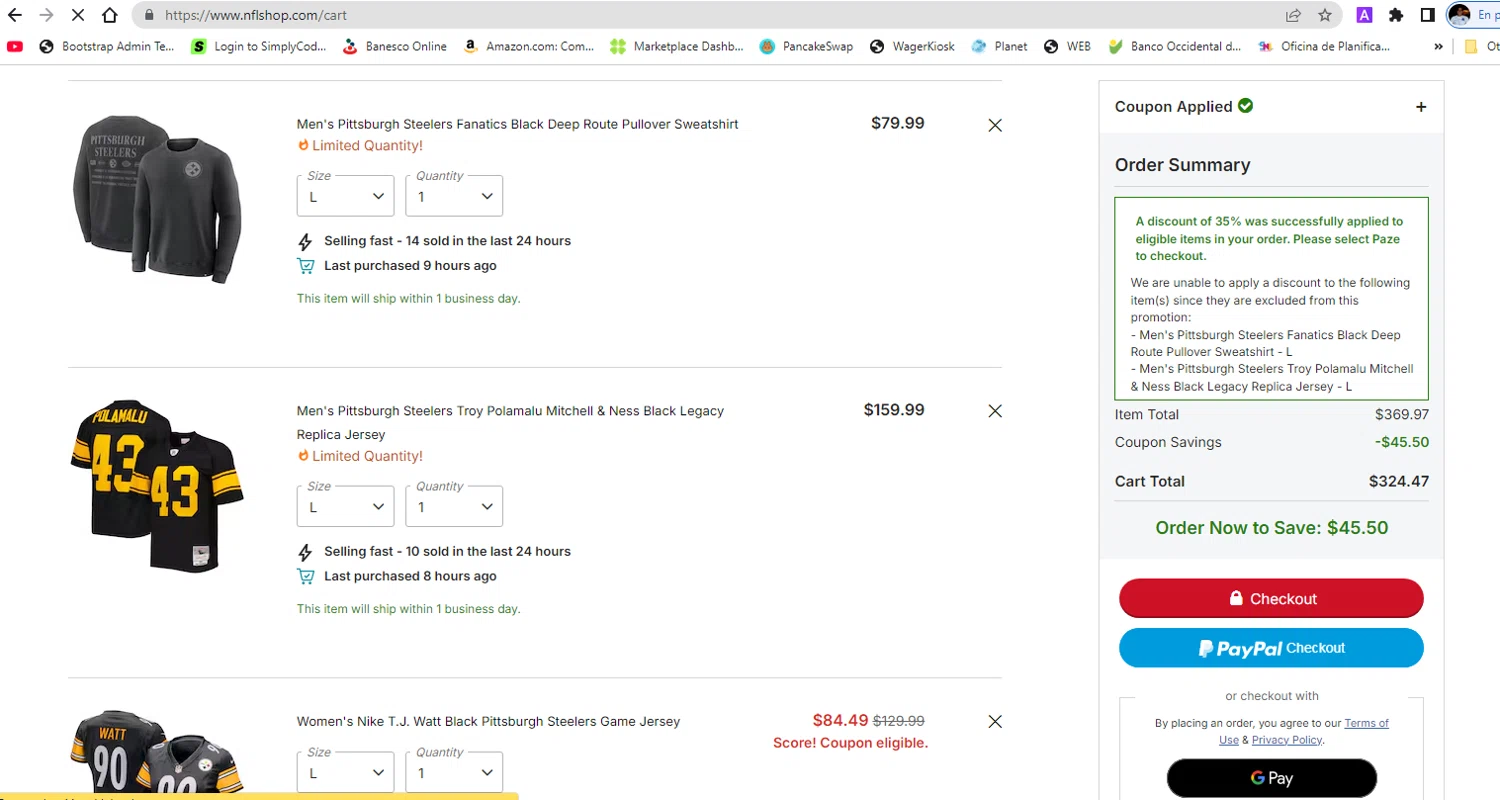Click Item Total $369.97 value
1500x800 pixels.
[x=1402, y=414]
